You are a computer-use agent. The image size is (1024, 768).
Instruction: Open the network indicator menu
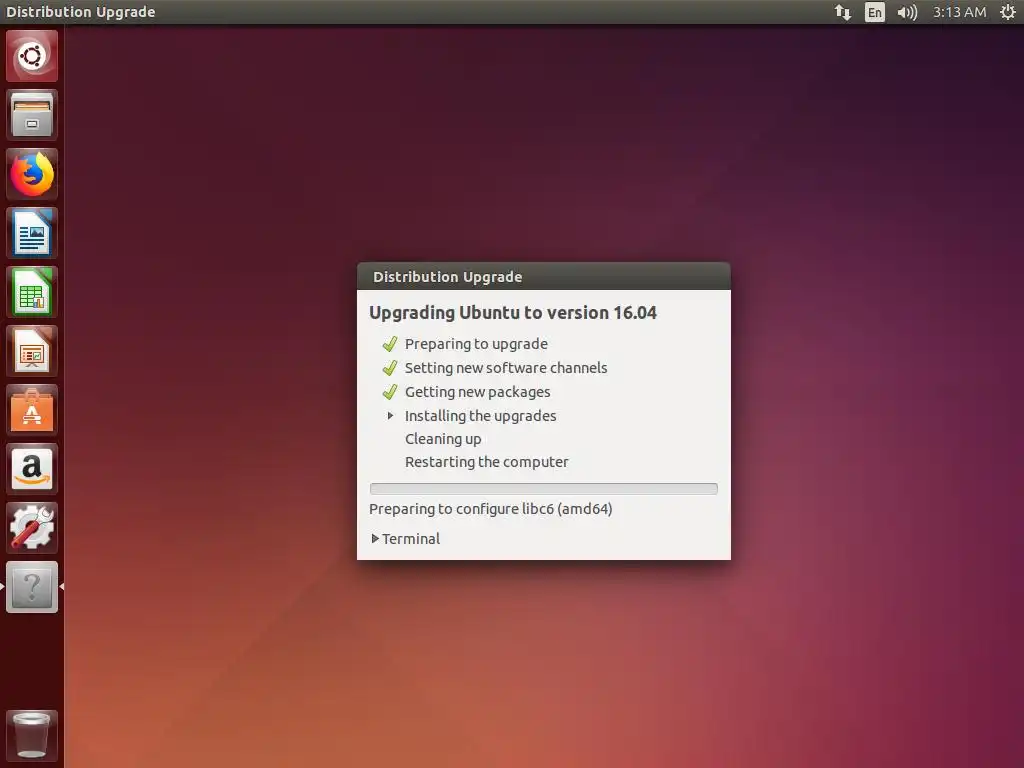tap(843, 12)
